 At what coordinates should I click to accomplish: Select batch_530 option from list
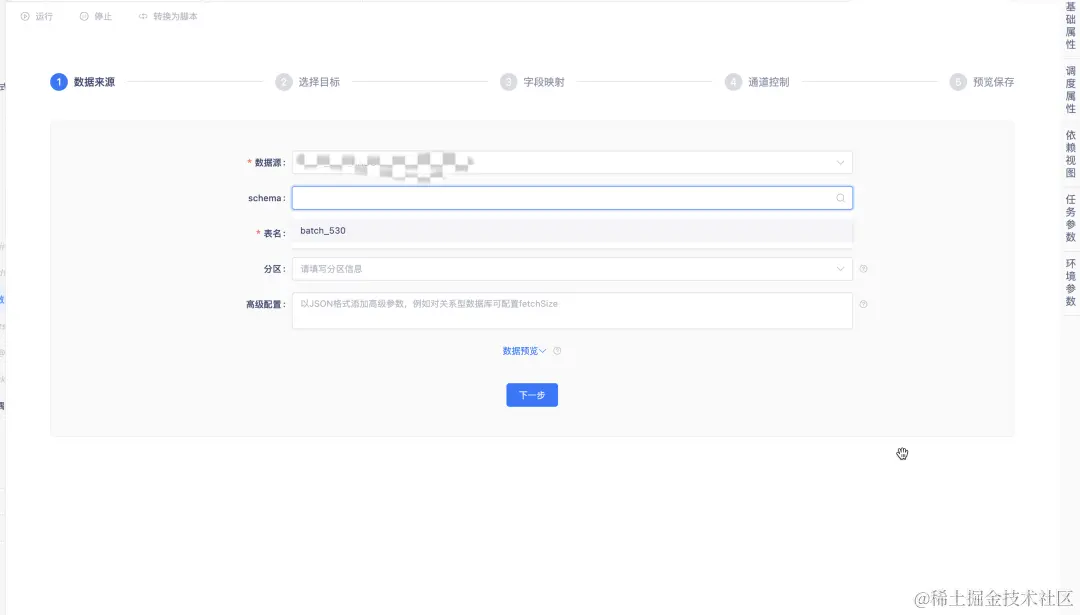coord(572,231)
